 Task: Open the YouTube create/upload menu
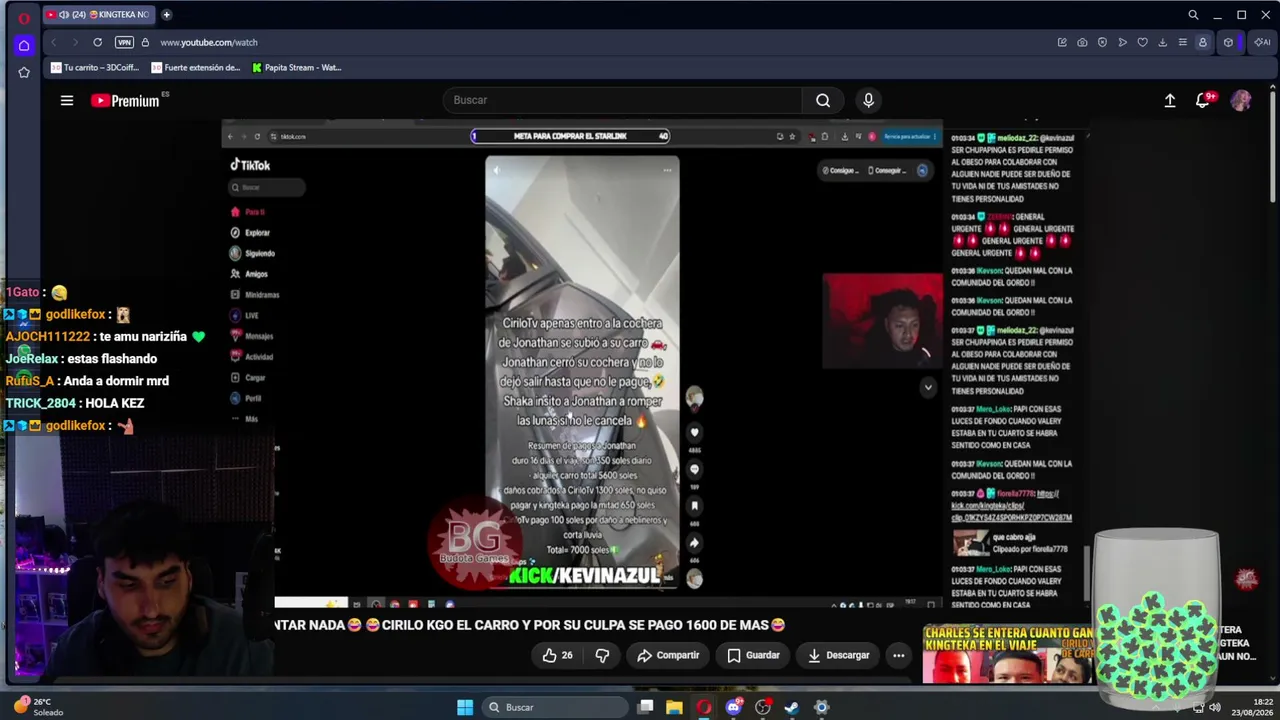[1170, 100]
